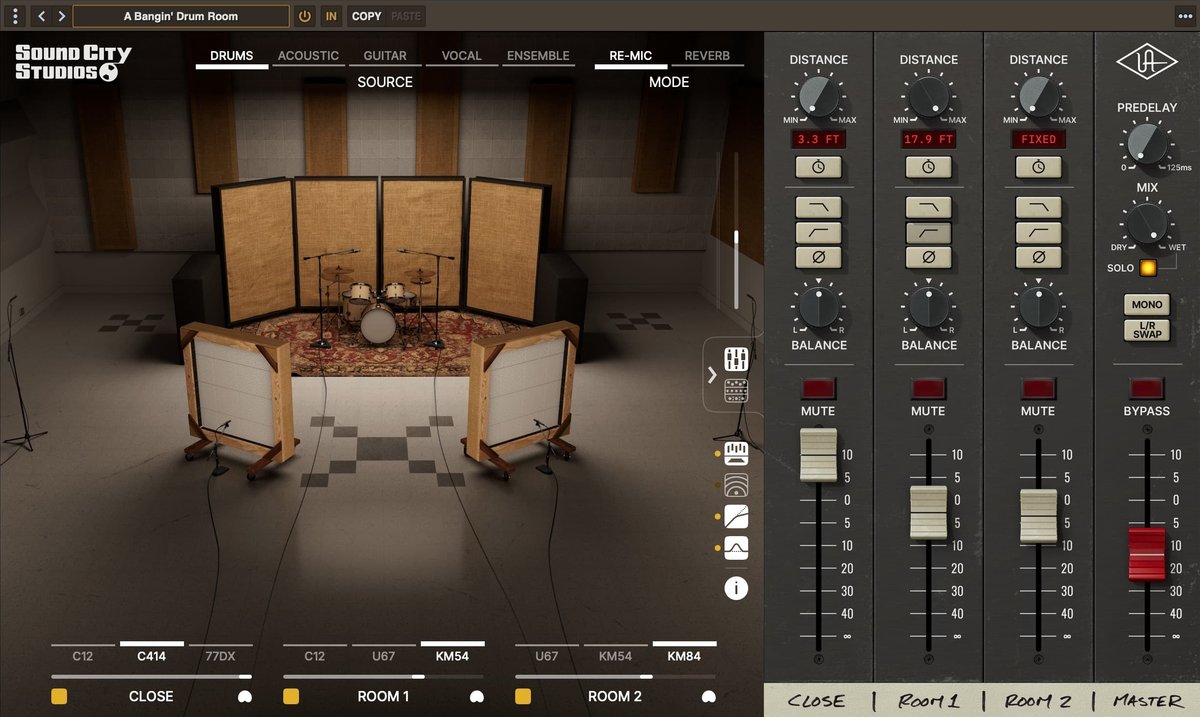The height and width of the screenshot is (717, 1200).
Task: Click the Room 2 channel fader handle
Action: click(1038, 516)
